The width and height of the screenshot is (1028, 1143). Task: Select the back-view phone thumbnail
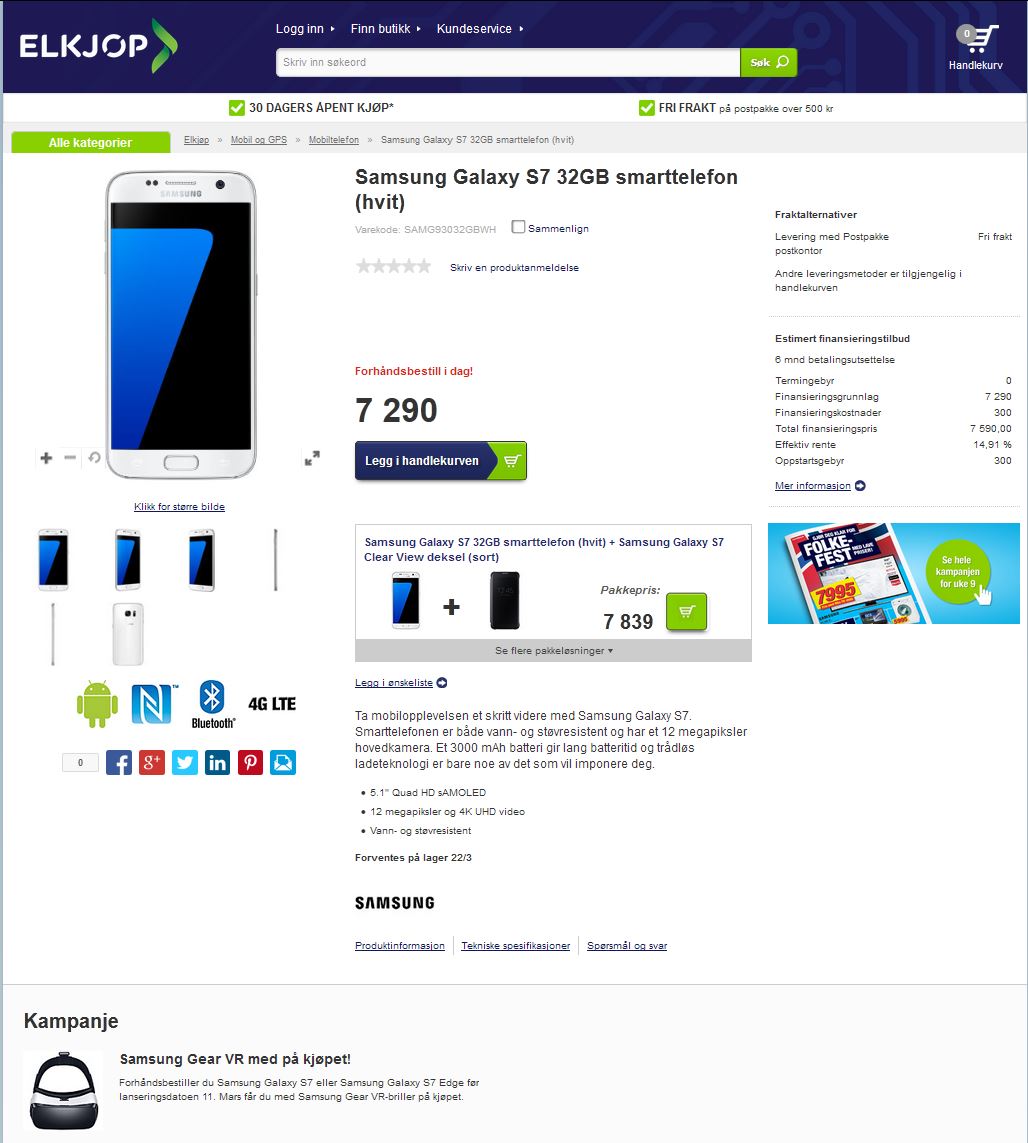(128, 634)
